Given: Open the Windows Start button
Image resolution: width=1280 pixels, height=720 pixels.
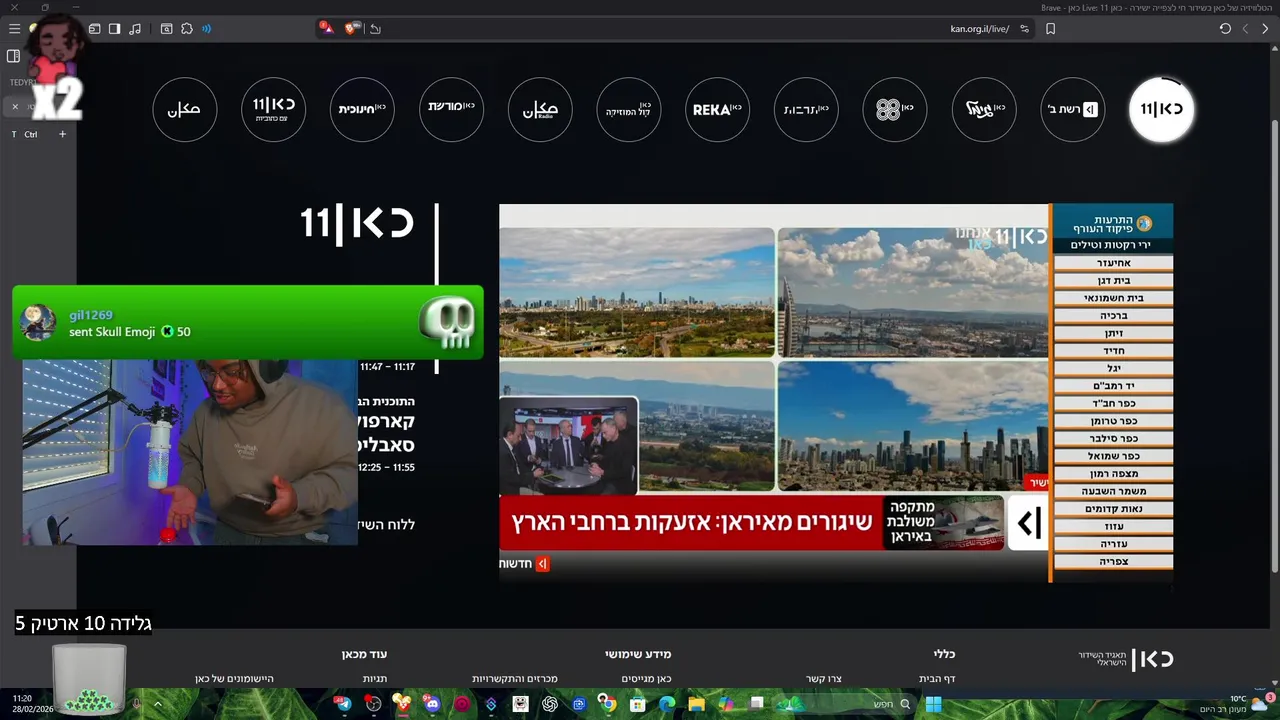Looking at the screenshot, I should pyautogui.click(x=933, y=704).
